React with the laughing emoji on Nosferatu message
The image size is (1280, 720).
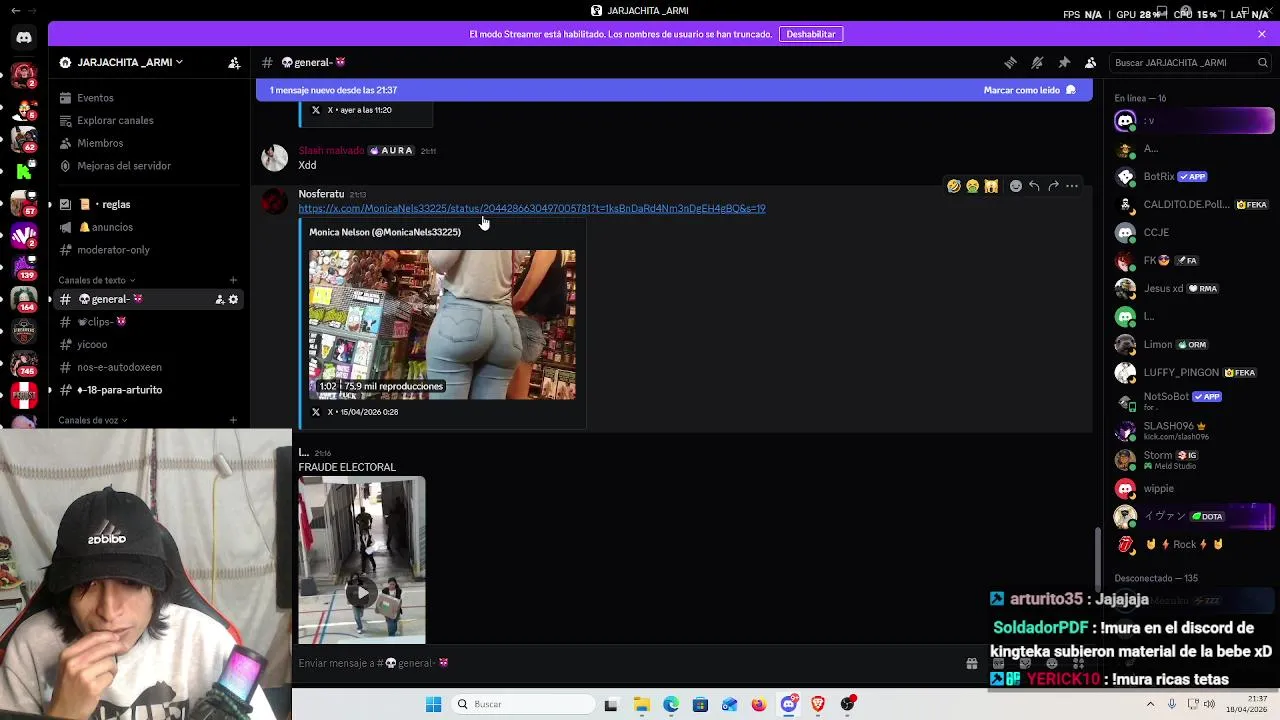[x=954, y=186]
